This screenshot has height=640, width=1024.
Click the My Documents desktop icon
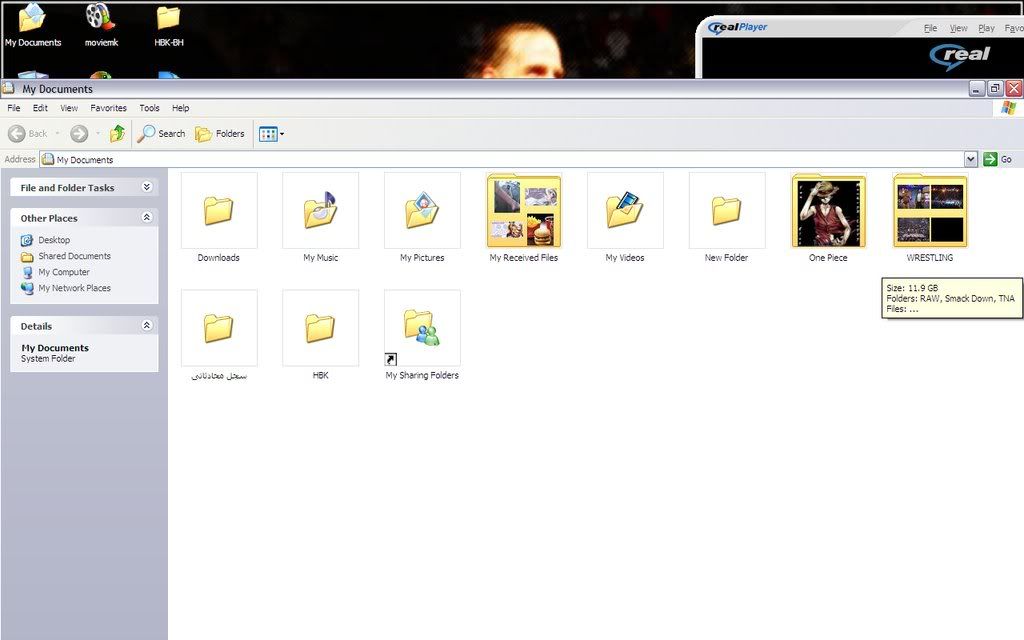[x=33, y=26]
